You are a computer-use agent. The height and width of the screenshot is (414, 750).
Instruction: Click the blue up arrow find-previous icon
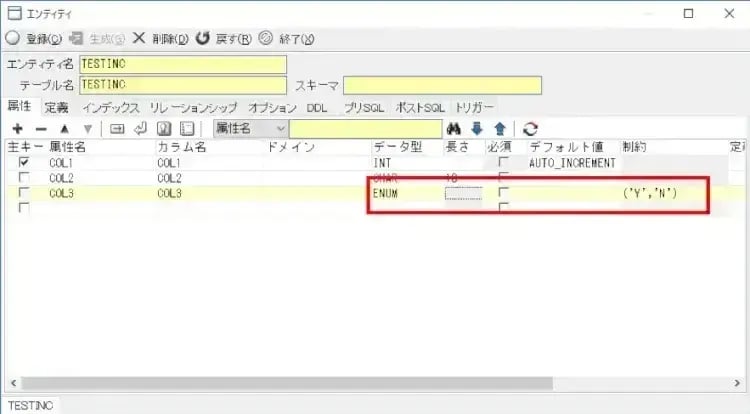(499, 129)
